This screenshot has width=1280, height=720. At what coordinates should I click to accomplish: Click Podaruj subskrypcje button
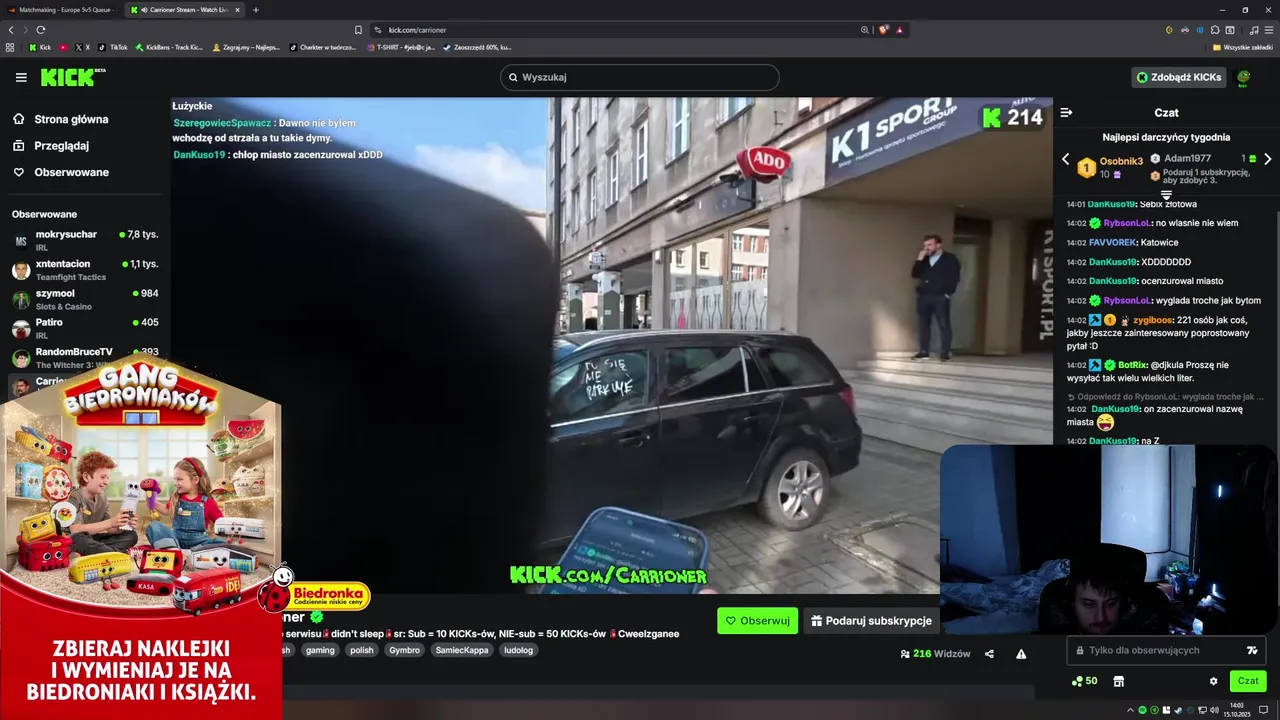870,620
